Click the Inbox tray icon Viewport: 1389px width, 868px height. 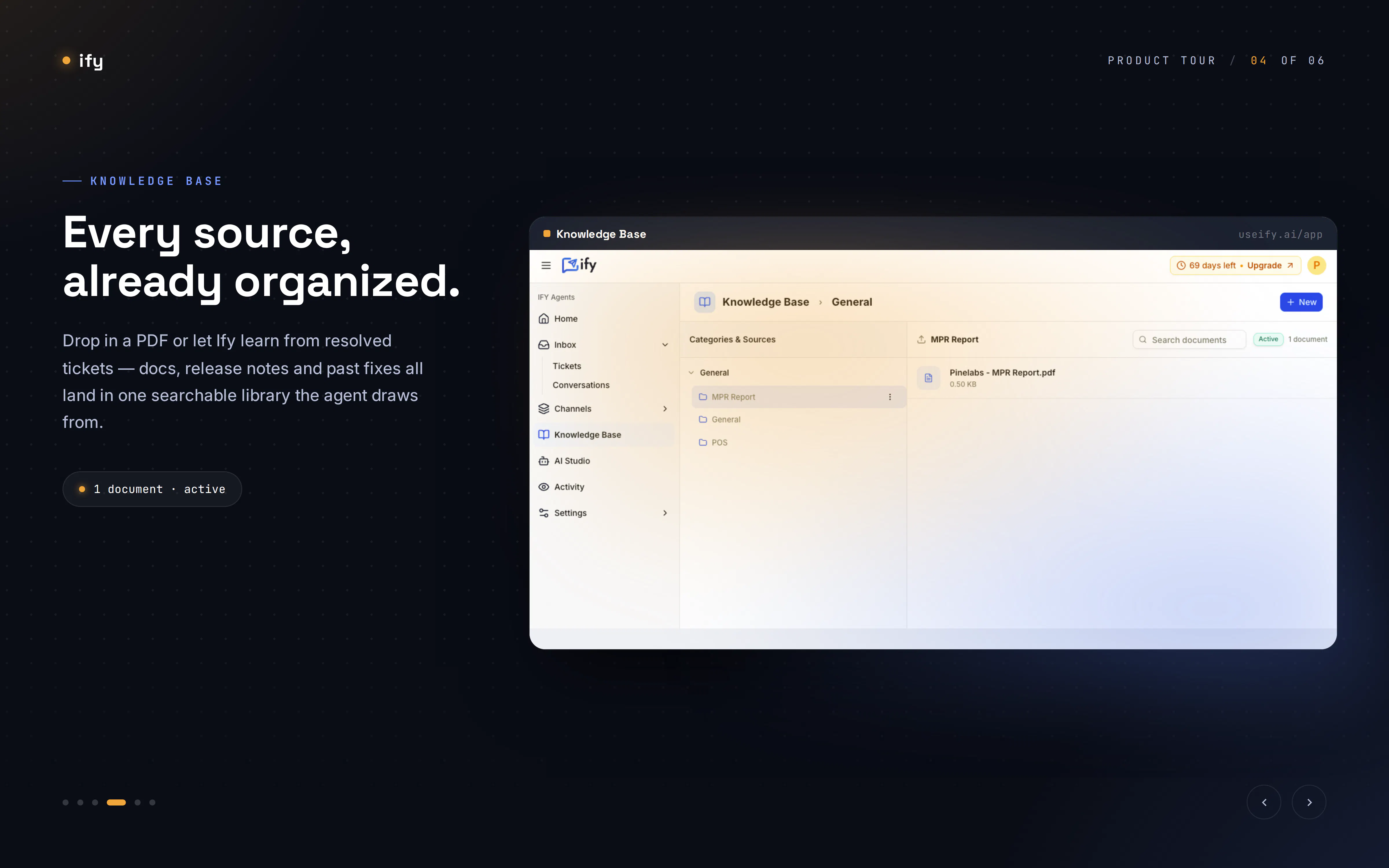tap(543, 344)
